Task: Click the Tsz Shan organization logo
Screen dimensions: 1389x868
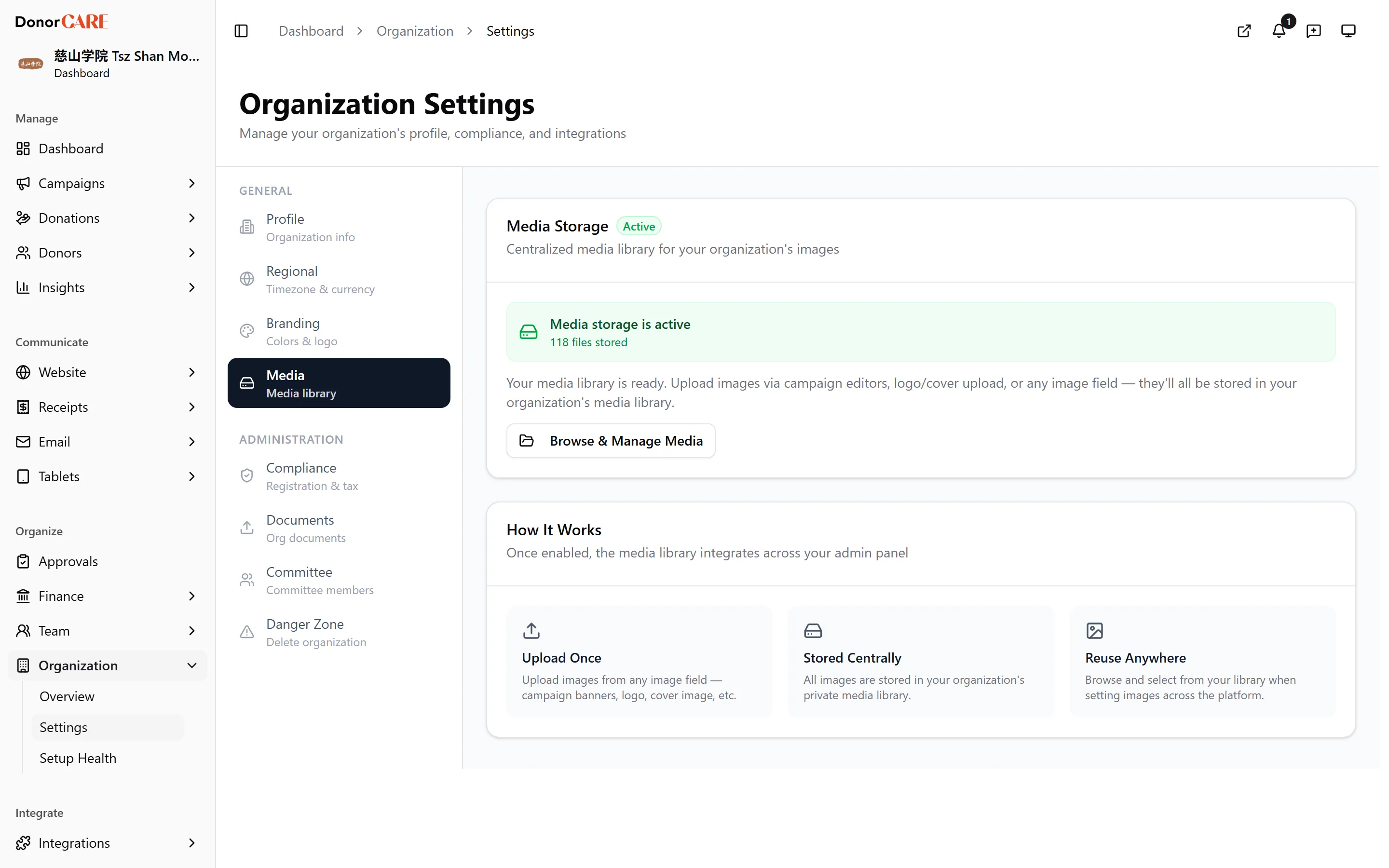Action: 30,64
